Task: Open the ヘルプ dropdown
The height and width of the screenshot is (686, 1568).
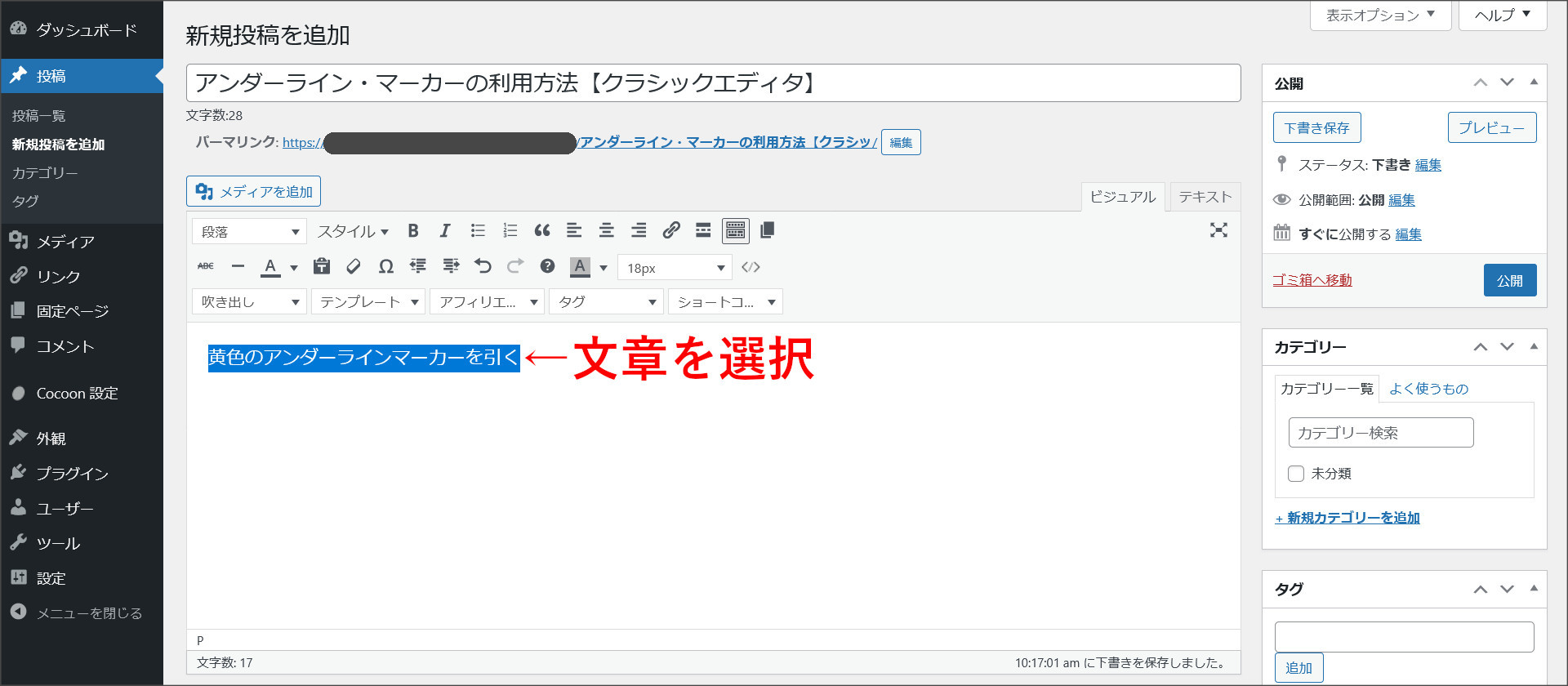Action: 1502,15
